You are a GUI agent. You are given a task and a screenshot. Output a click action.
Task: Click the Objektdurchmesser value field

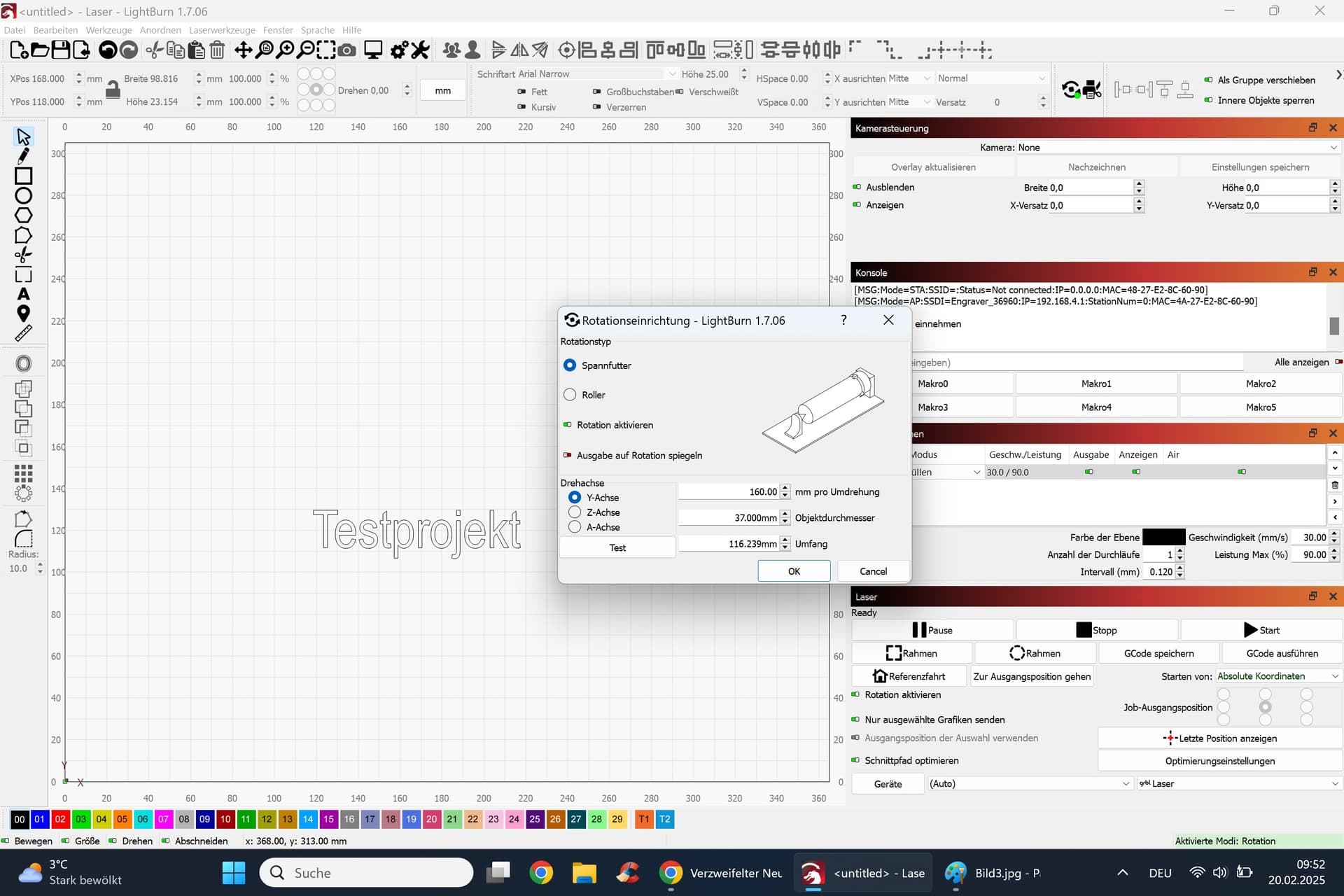pyautogui.click(x=729, y=518)
